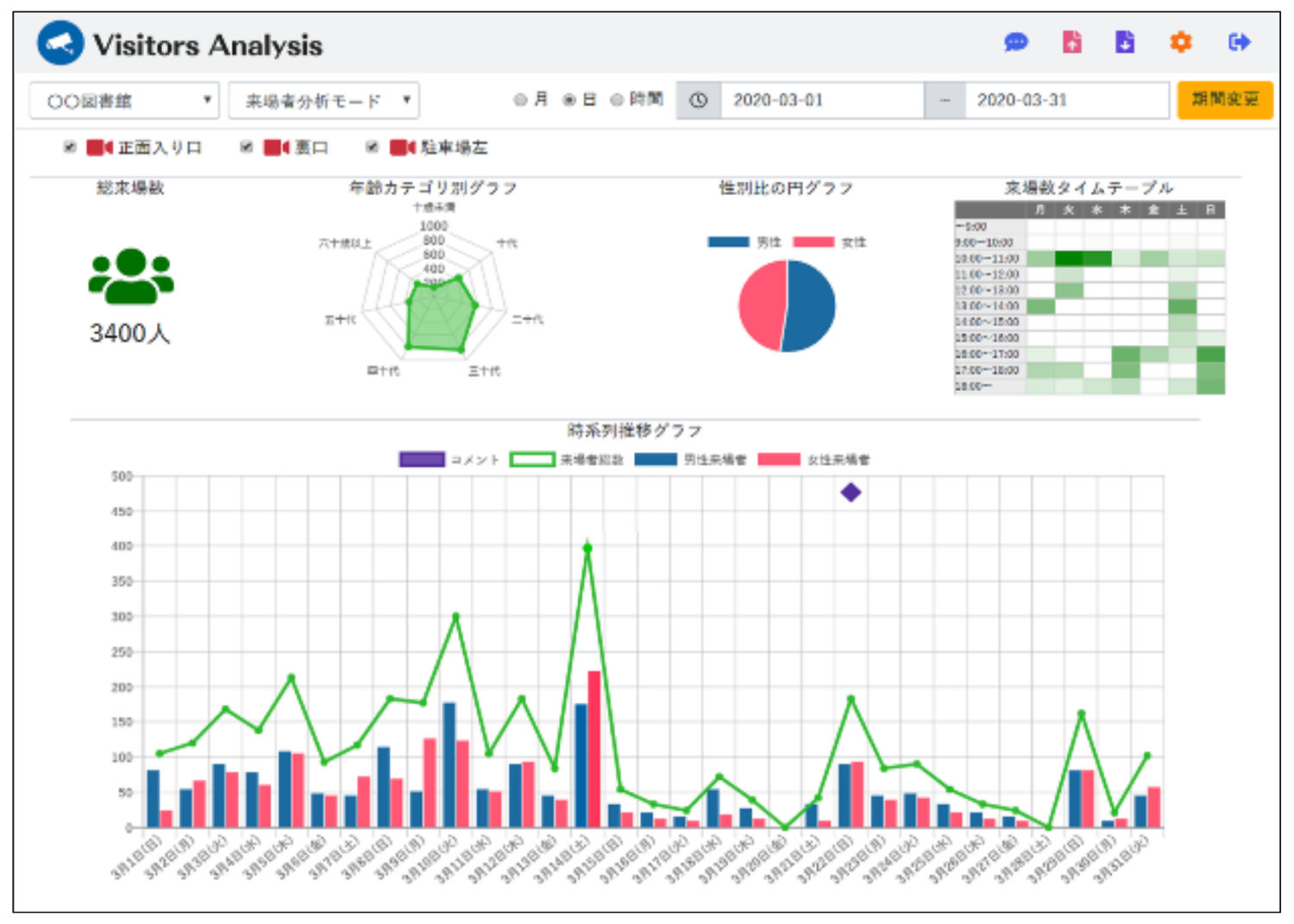This screenshot has height=924, width=1294.
Task: Click the blue logout arrow icon
Action: coord(1239,41)
